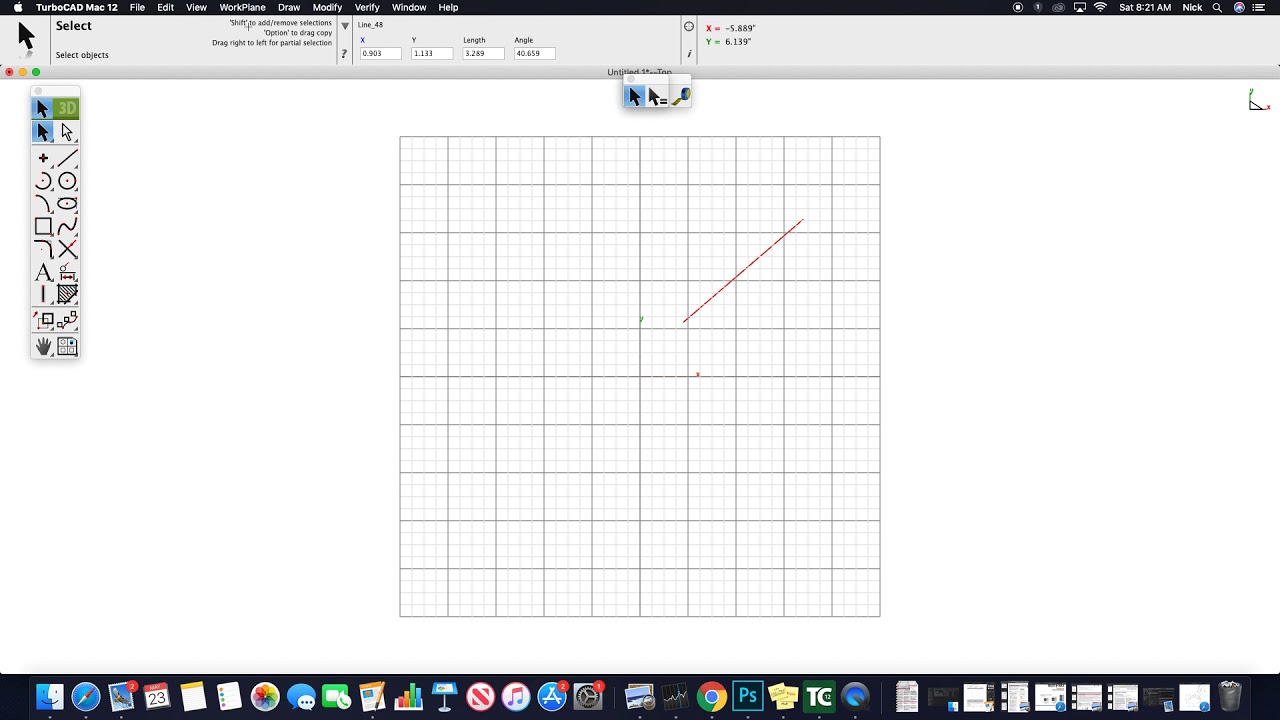The height and width of the screenshot is (720, 1280).
Task: Select the Spline curve tool
Action: pyautogui.click(x=67, y=227)
